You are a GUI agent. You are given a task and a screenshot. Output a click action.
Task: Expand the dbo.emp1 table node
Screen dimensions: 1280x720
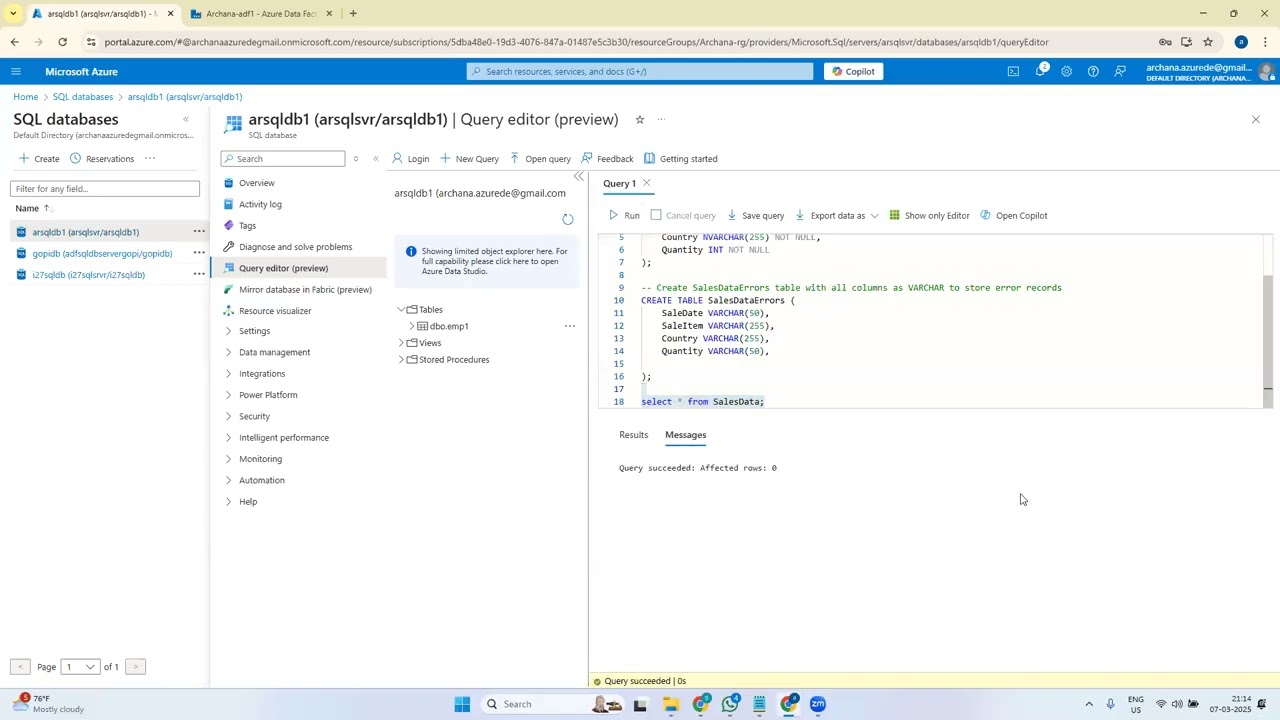[412, 326]
